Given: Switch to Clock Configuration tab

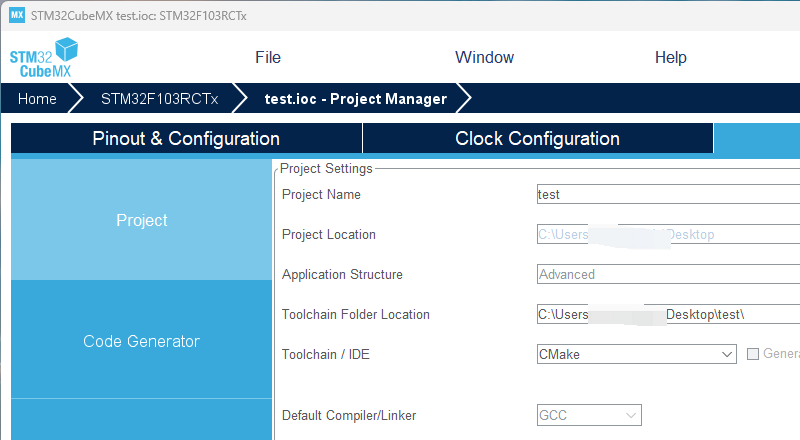Looking at the screenshot, I should click(x=537, y=138).
